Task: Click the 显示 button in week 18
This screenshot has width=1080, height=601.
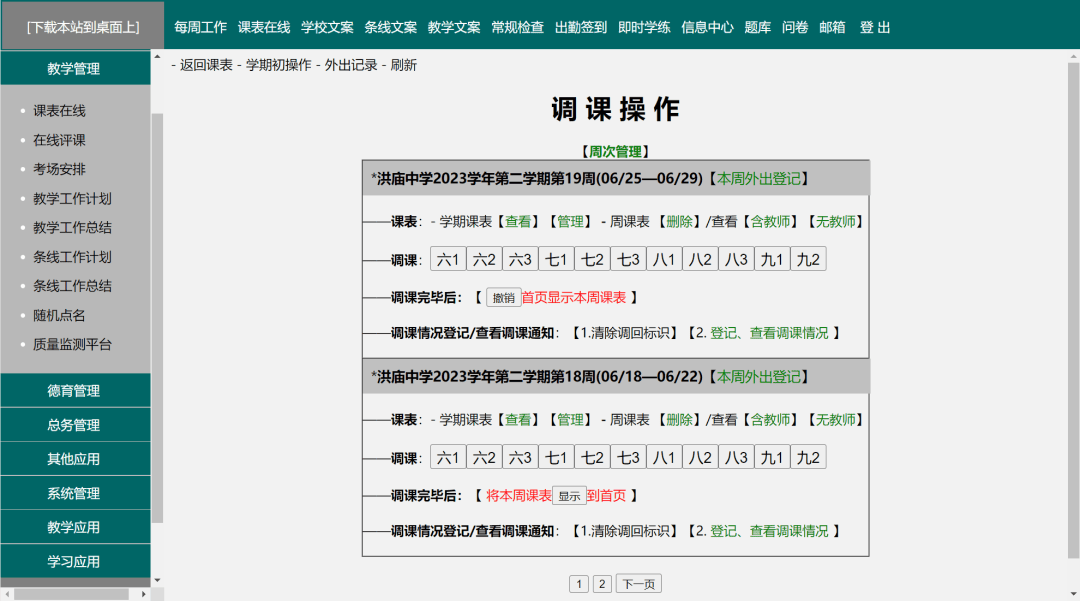Action: coord(568,496)
